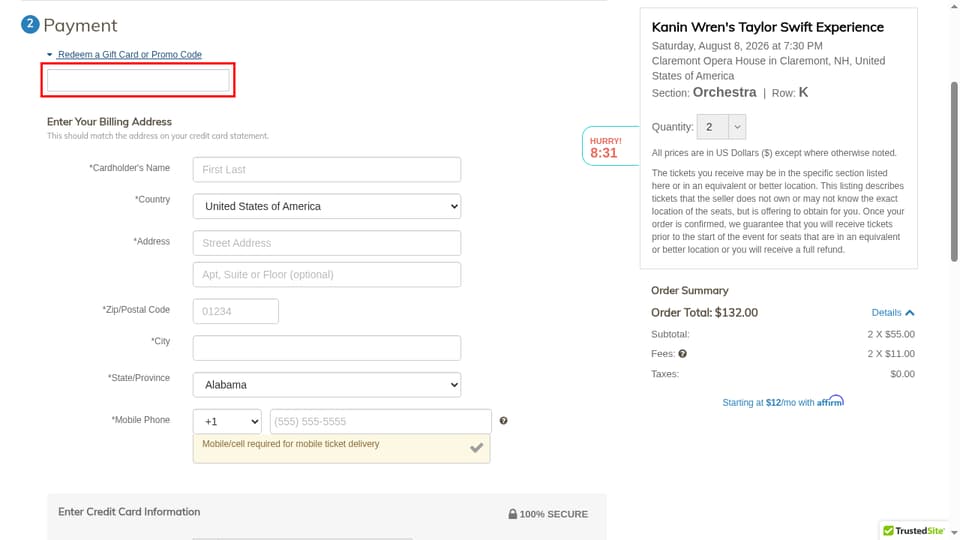Click Kanin Wren's Taylor Swift Experience title
960x540 pixels.
(x=767, y=27)
